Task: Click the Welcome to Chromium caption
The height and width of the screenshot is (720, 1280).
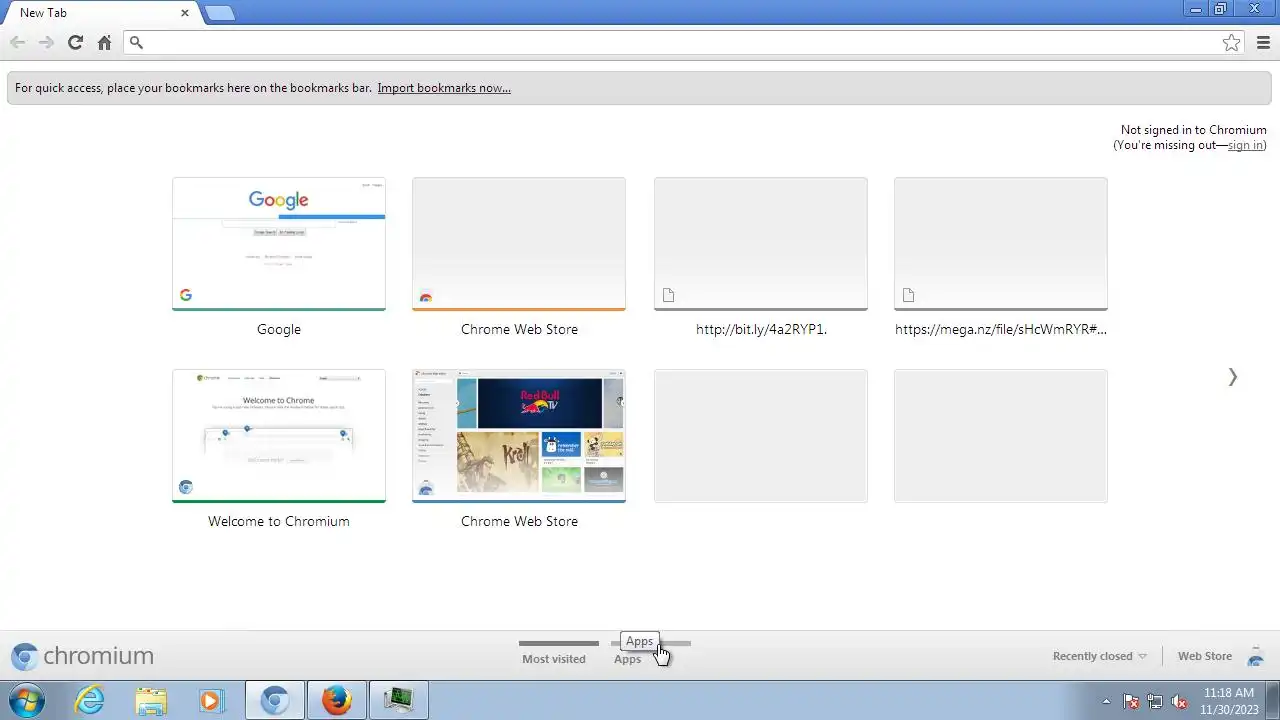Action: click(x=279, y=521)
